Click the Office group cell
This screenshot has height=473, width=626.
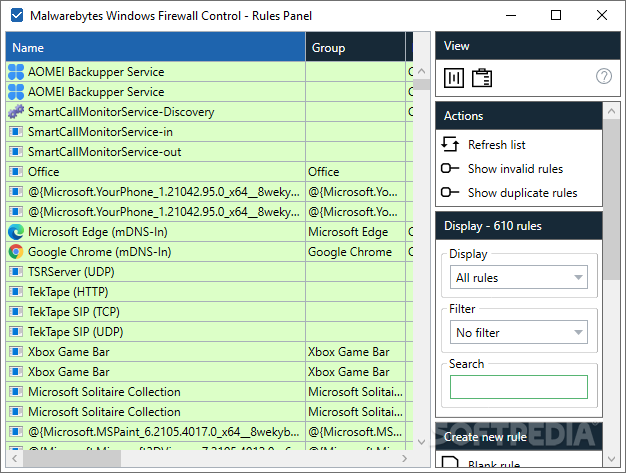point(355,172)
